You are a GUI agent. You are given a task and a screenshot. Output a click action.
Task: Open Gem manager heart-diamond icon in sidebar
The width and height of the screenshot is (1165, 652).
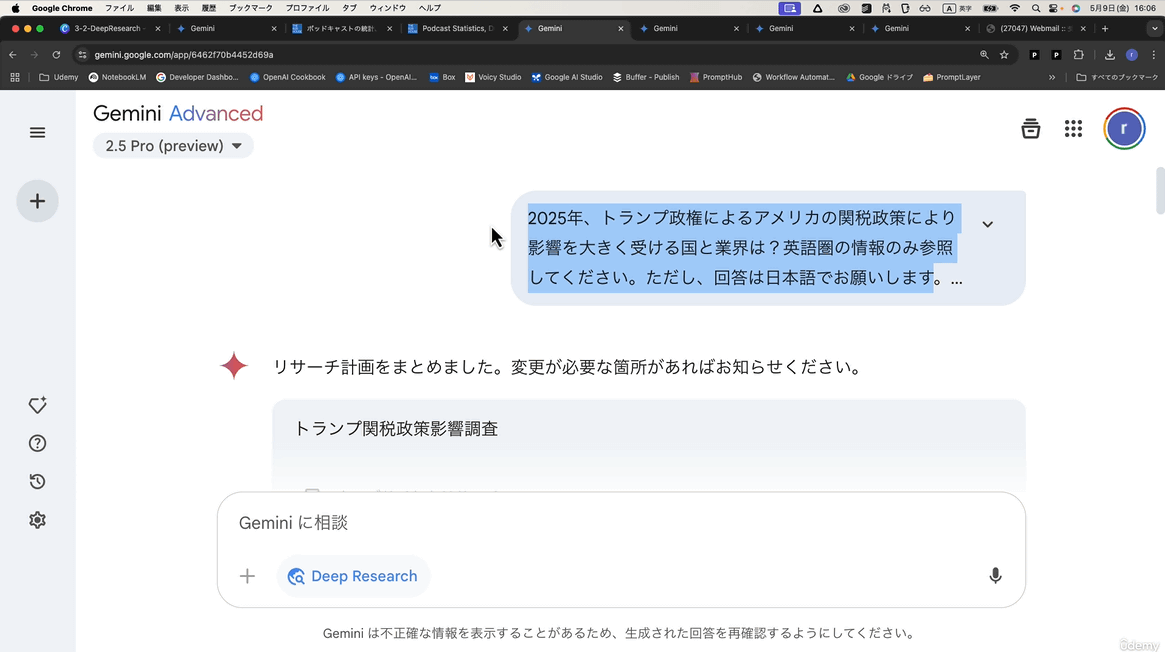37,405
